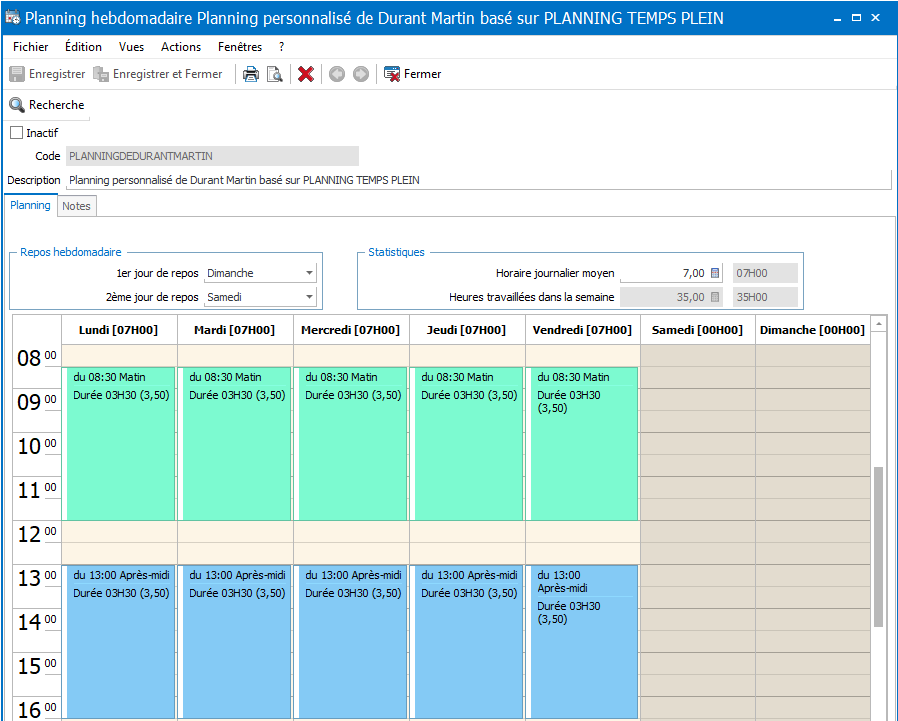
Task: Click Enregistrer et Fermer label
Action: (167, 74)
